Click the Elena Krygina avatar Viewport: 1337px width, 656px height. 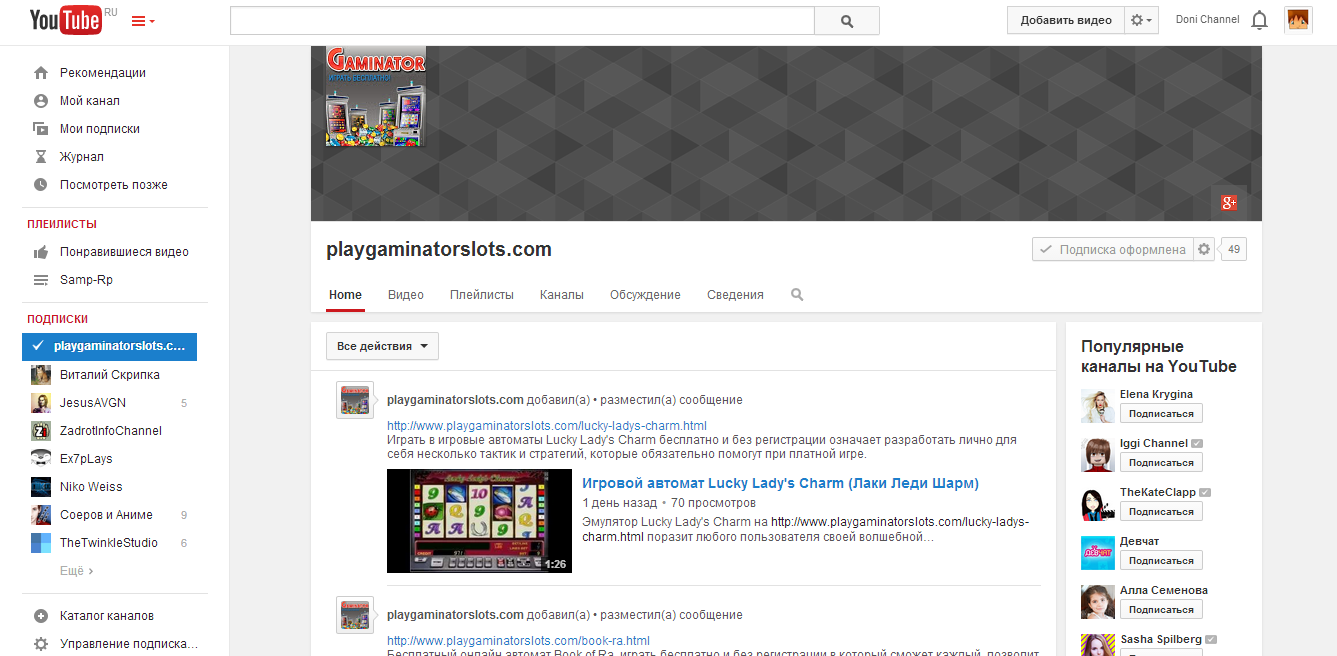pyautogui.click(x=1098, y=406)
